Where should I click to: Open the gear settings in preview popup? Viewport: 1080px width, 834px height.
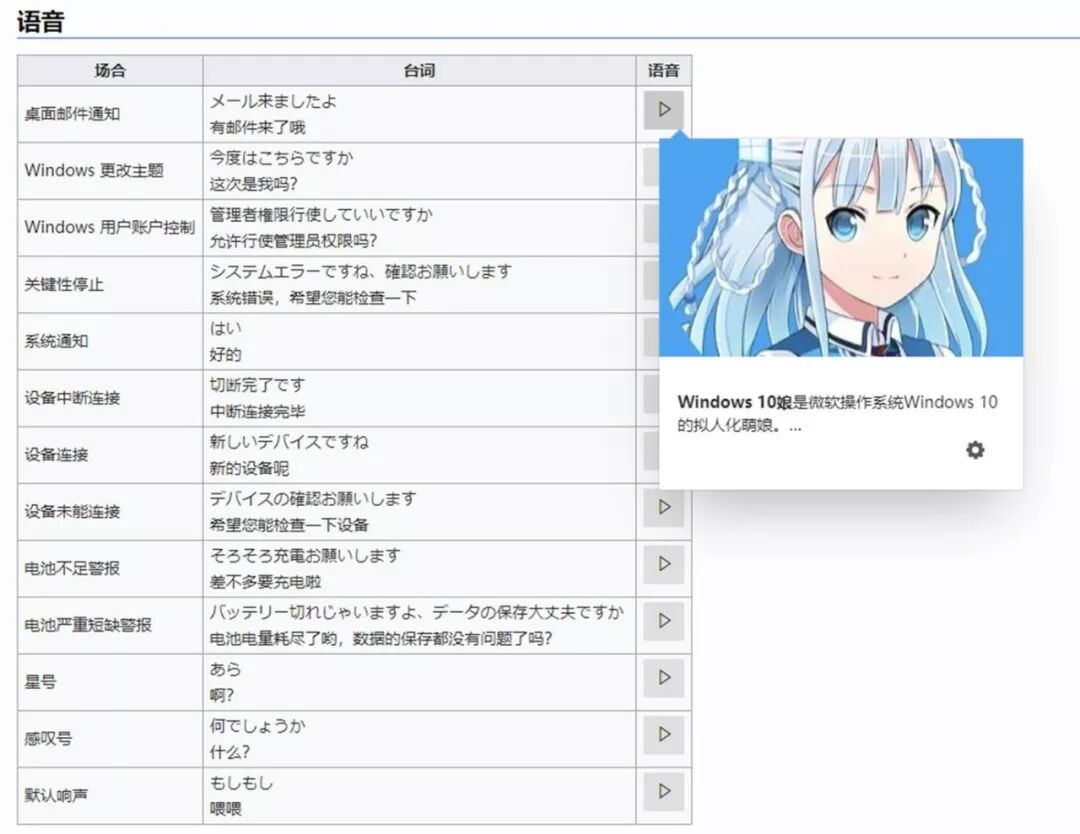pos(975,450)
